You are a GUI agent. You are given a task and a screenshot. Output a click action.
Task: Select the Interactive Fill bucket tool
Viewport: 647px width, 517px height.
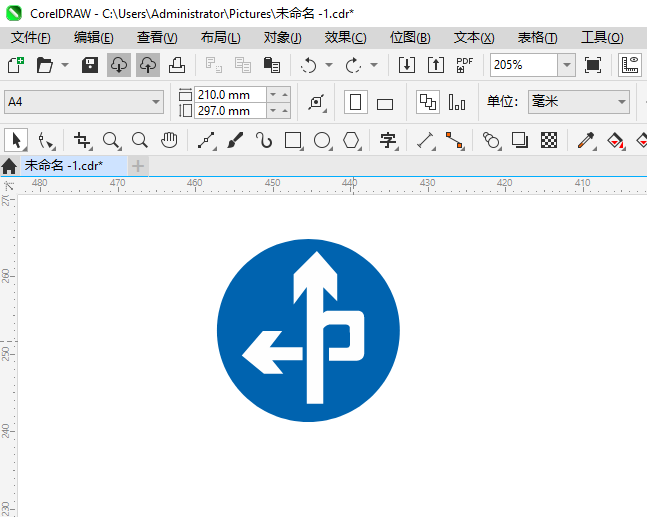click(615, 141)
